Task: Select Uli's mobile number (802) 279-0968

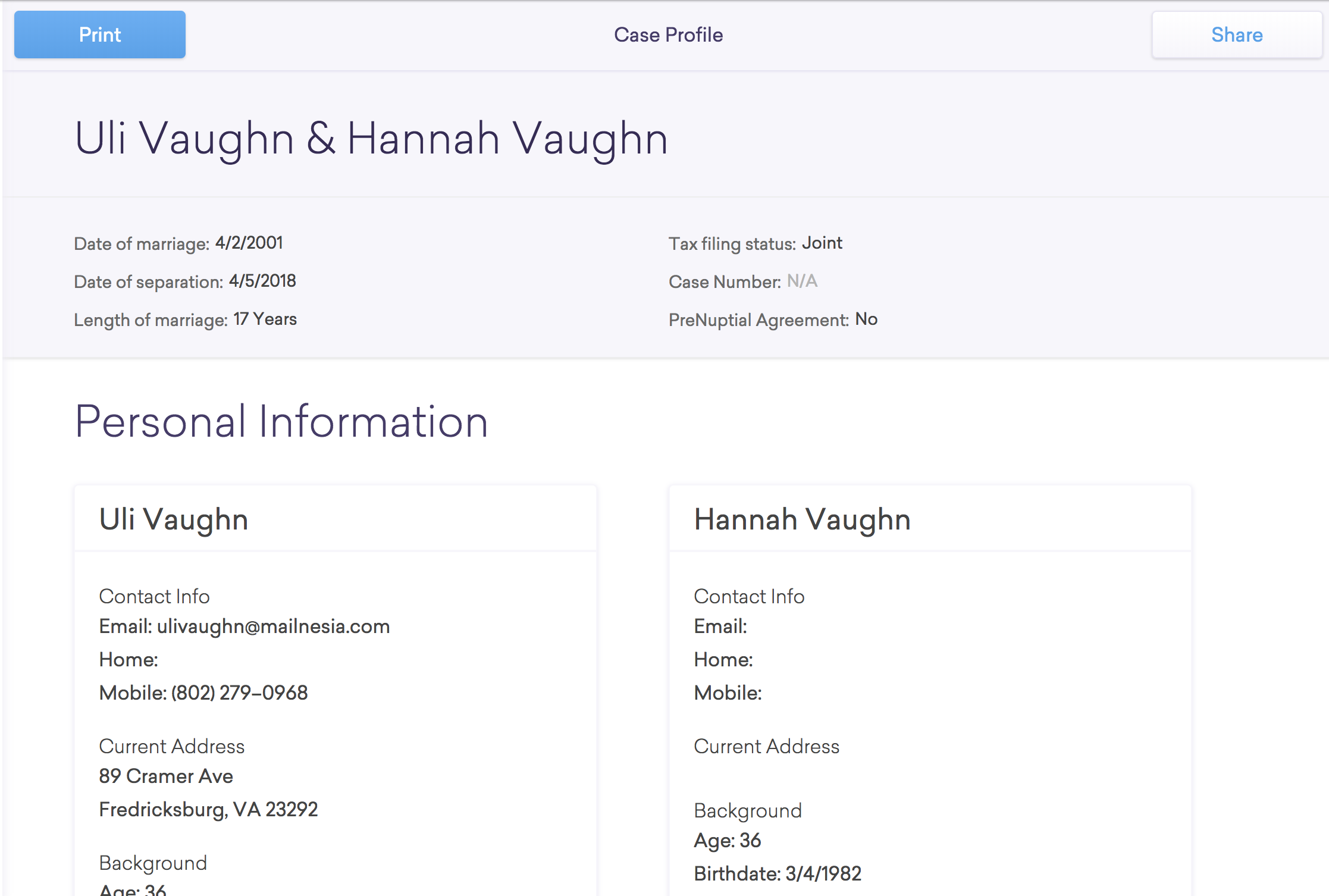Action: click(240, 693)
